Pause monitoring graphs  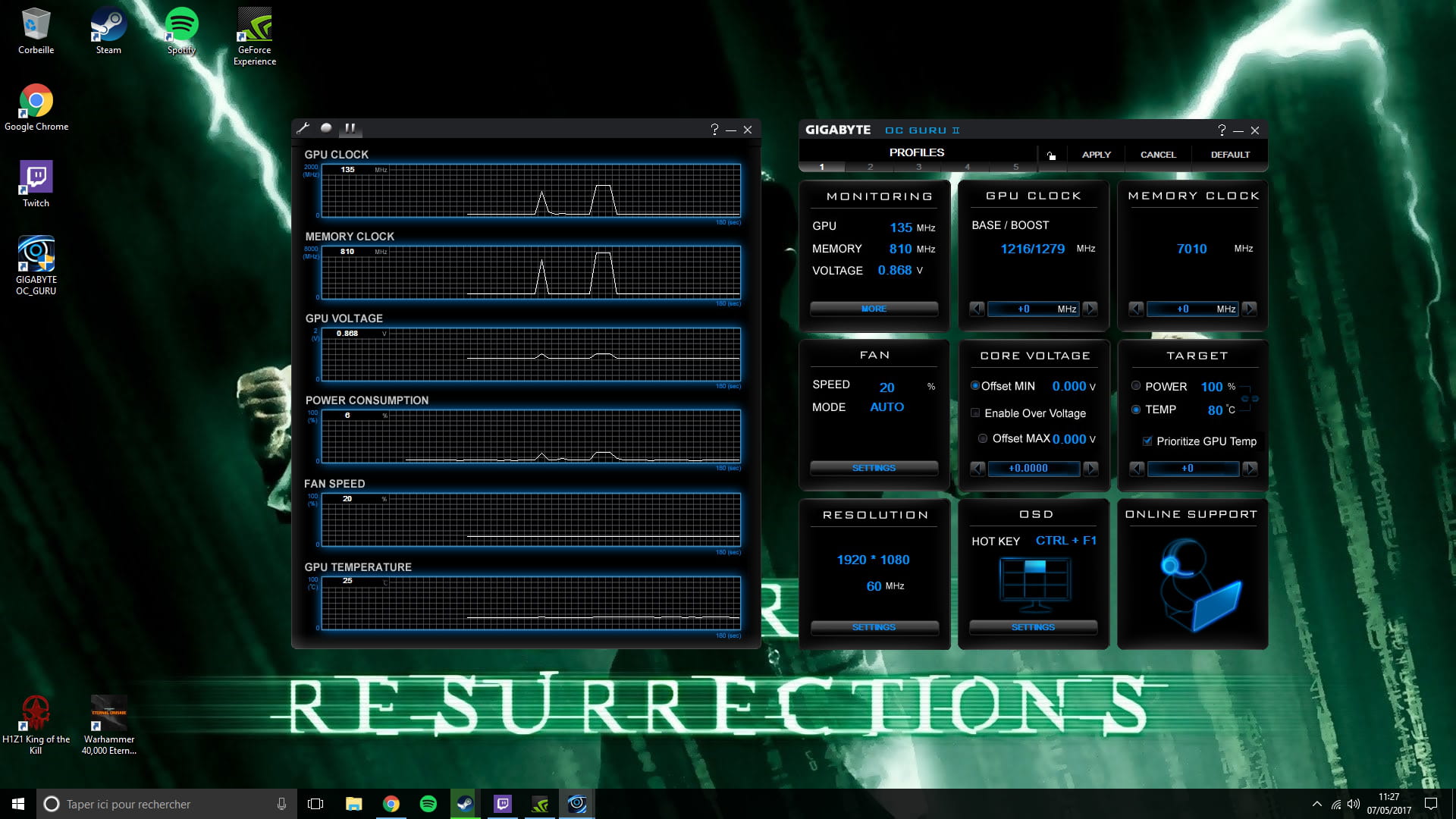click(350, 128)
